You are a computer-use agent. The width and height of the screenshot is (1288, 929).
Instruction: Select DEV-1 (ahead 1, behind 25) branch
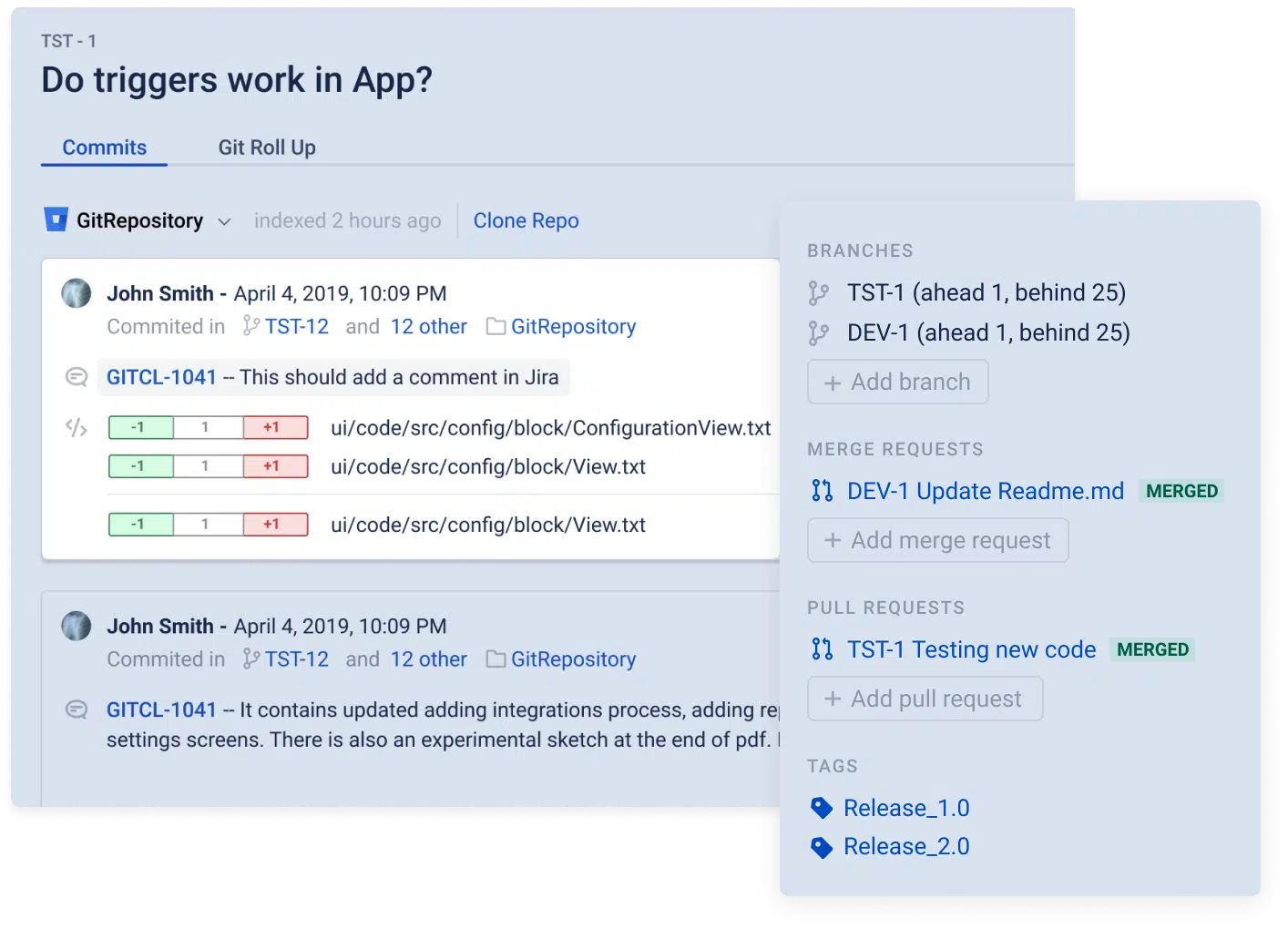(x=988, y=332)
